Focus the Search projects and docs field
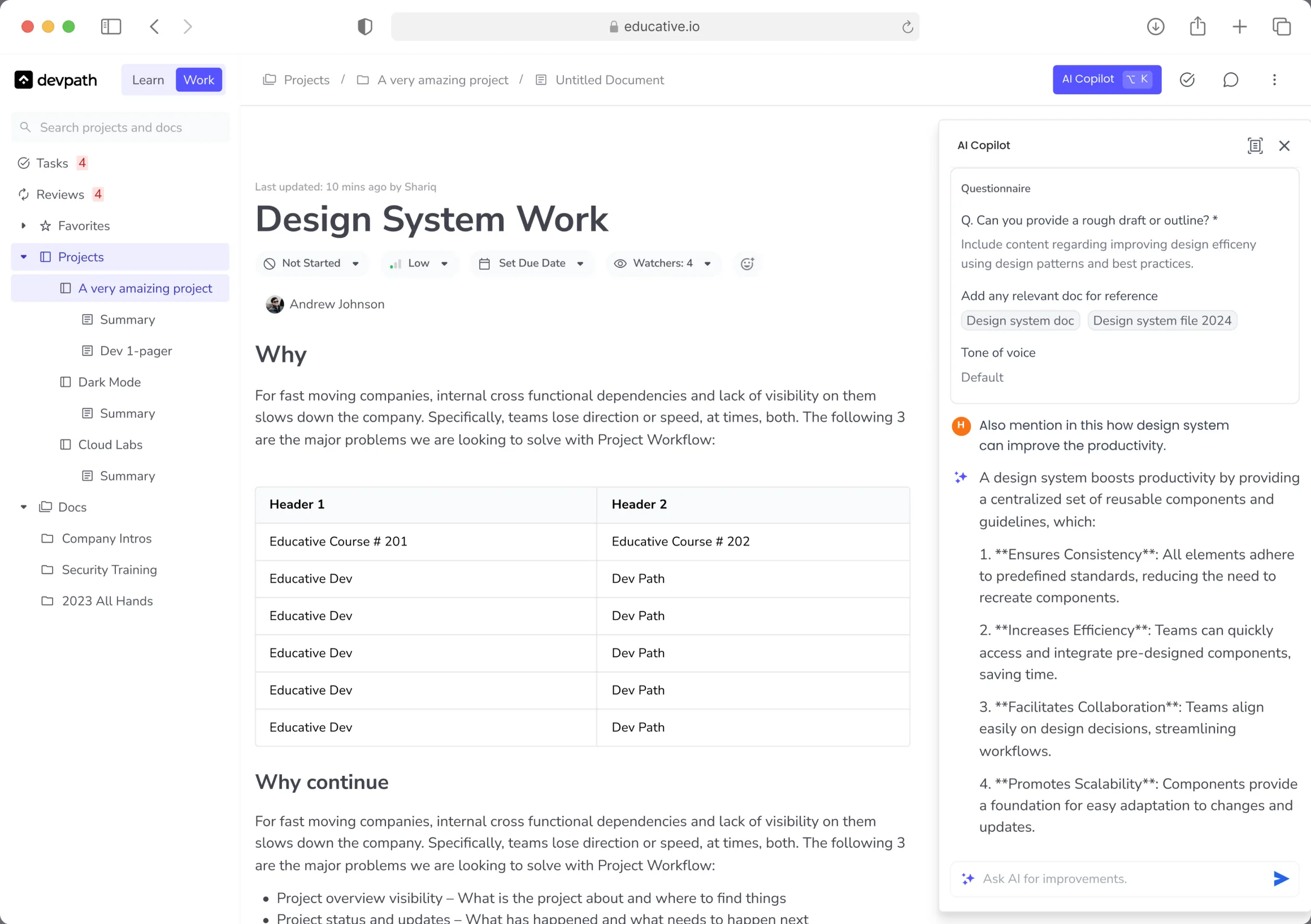Viewport: 1311px width, 924px height. [120, 127]
